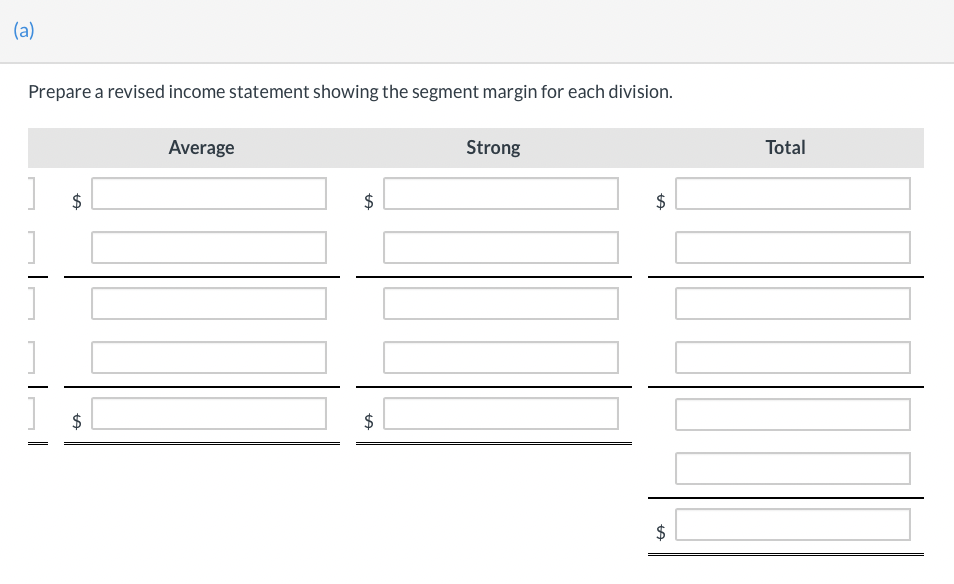This screenshot has height=584, width=954.
Task: Select the third-row Strong input box
Action: tap(501, 304)
